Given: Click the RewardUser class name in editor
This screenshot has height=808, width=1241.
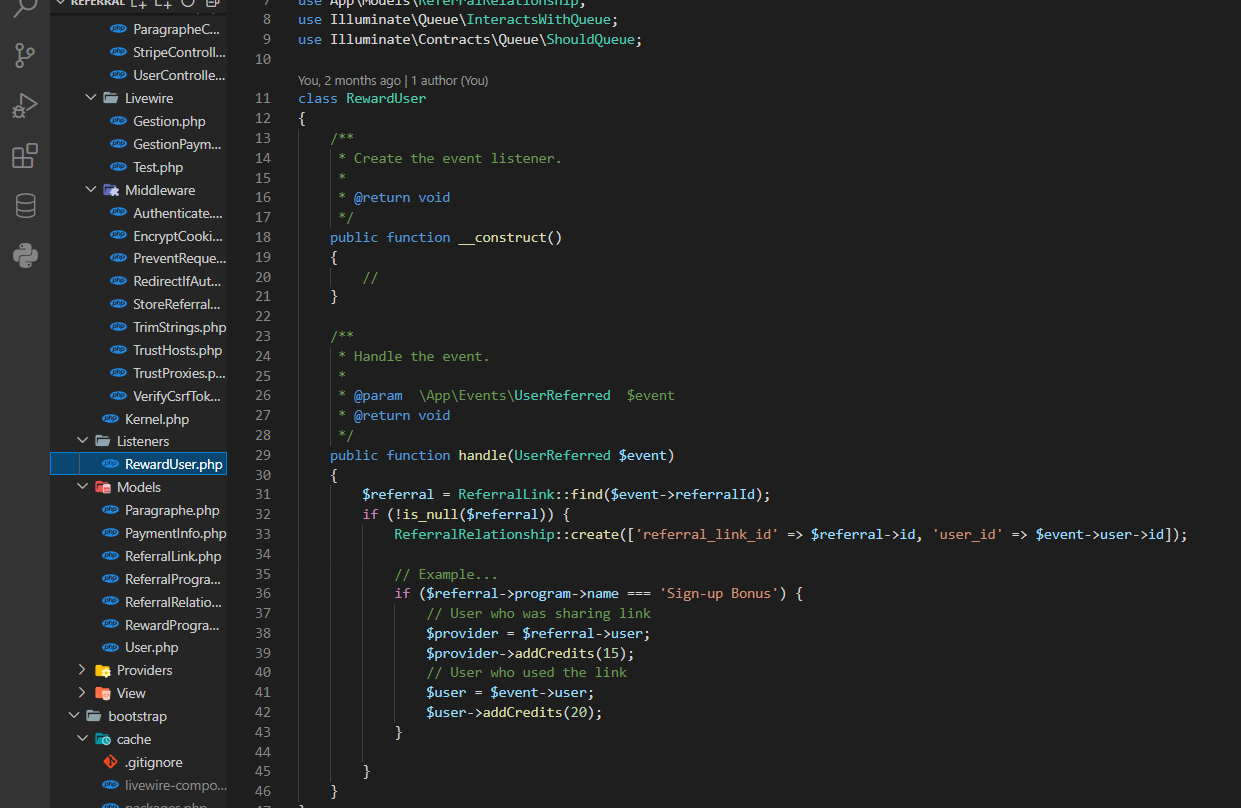Looking at the screenshot, I should coord(386,98).
